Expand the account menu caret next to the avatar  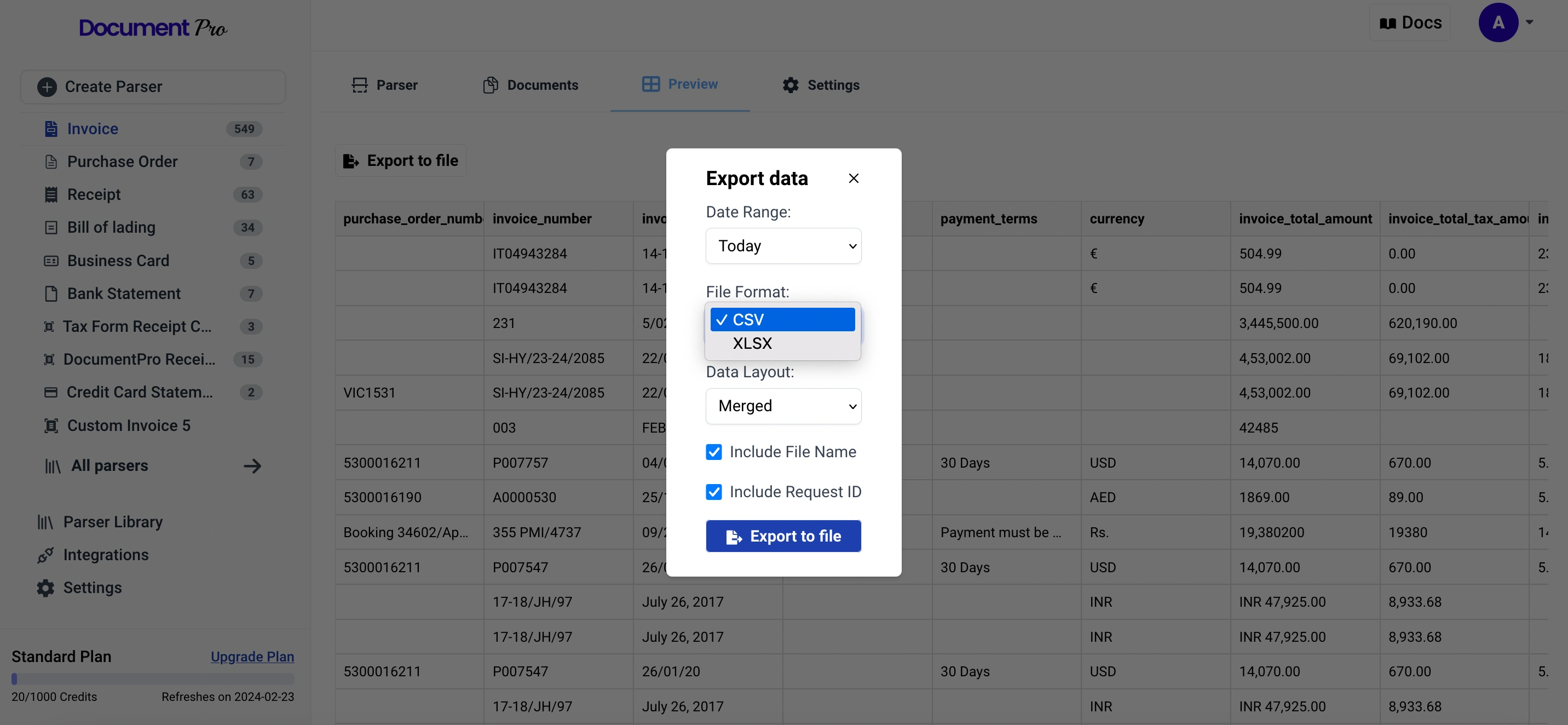point(1529,22)
